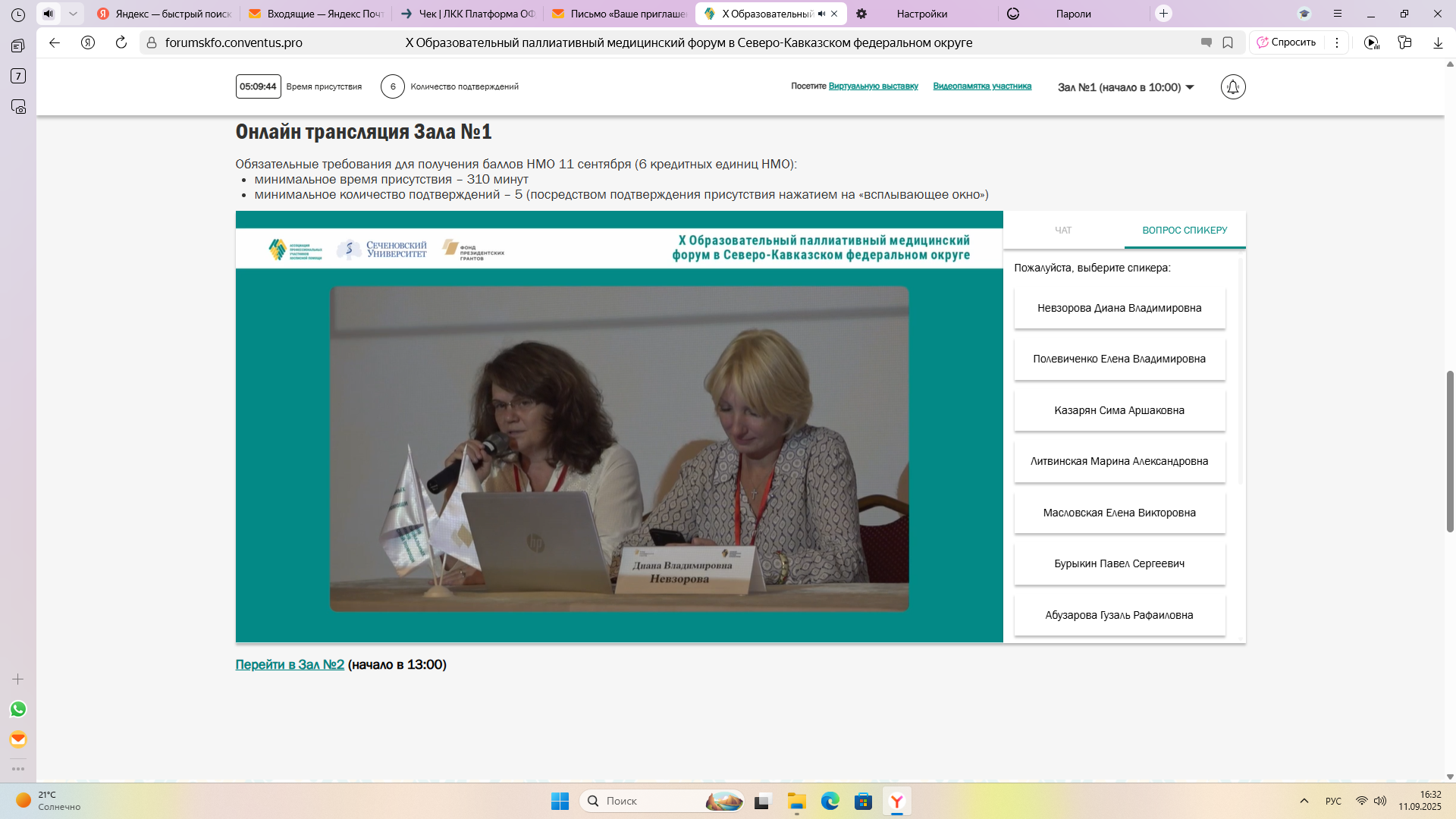Choose speaker Невзорова Диана Владимировна

(1119, 308)
